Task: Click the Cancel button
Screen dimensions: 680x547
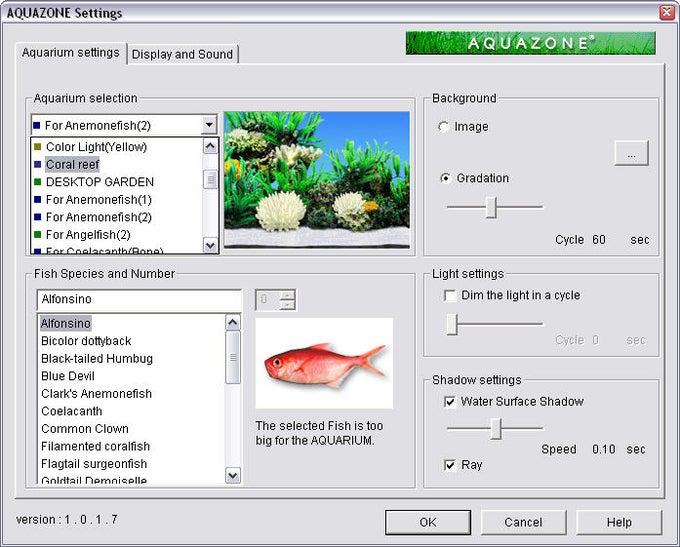Action: click(x=523, y=522)
